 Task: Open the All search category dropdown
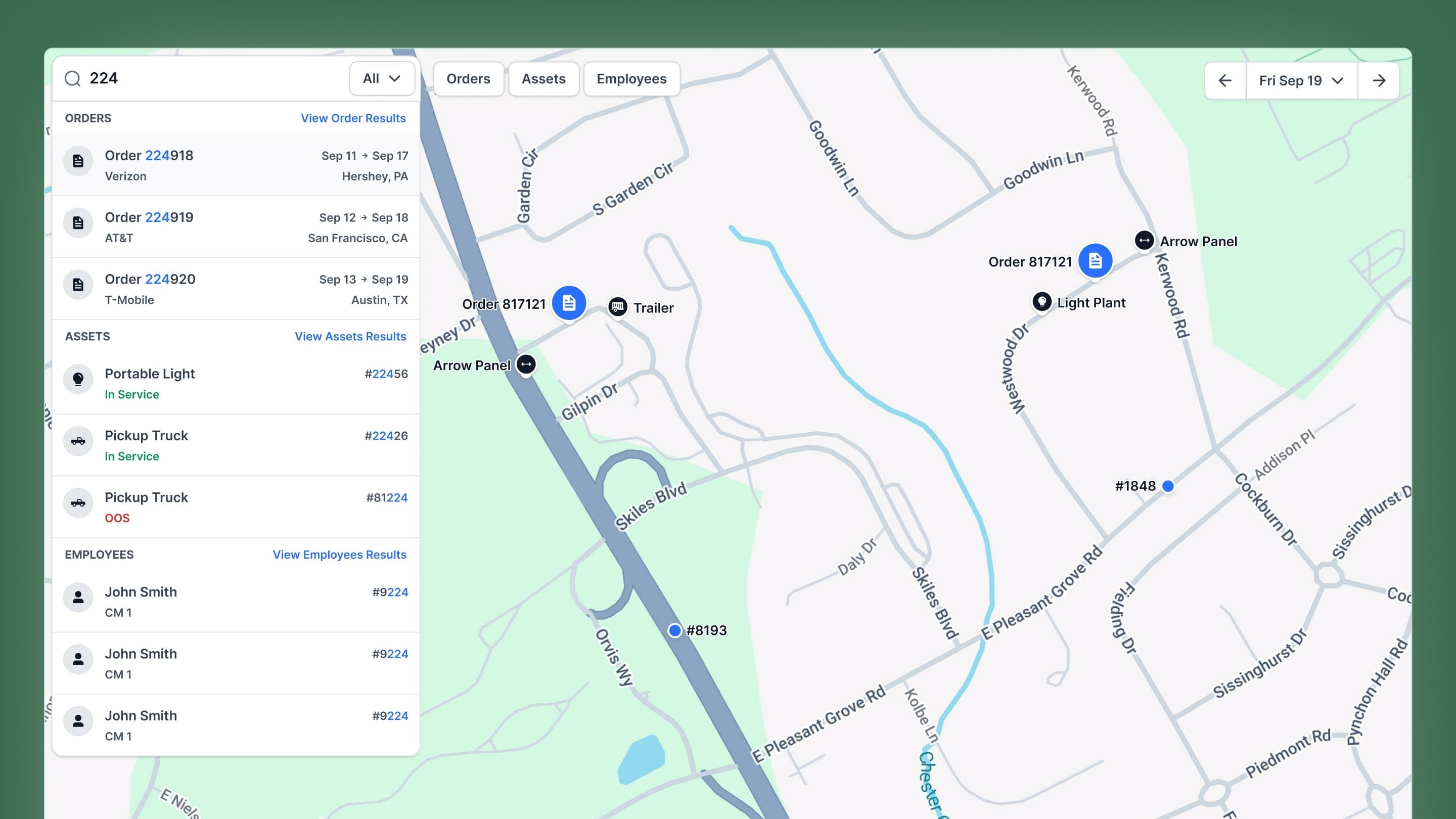(x=382, y=78)
